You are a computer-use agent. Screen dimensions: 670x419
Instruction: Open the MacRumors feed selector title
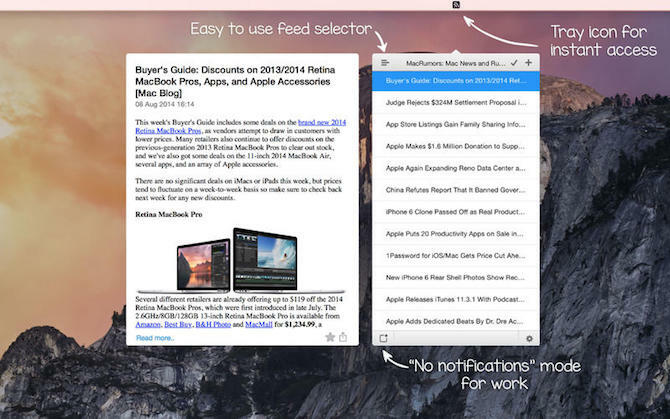click(x=455, y=63)
